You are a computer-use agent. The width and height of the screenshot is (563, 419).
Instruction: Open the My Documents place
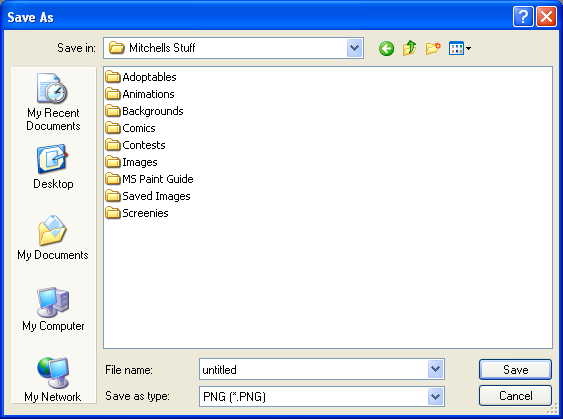tap(53, 238)
